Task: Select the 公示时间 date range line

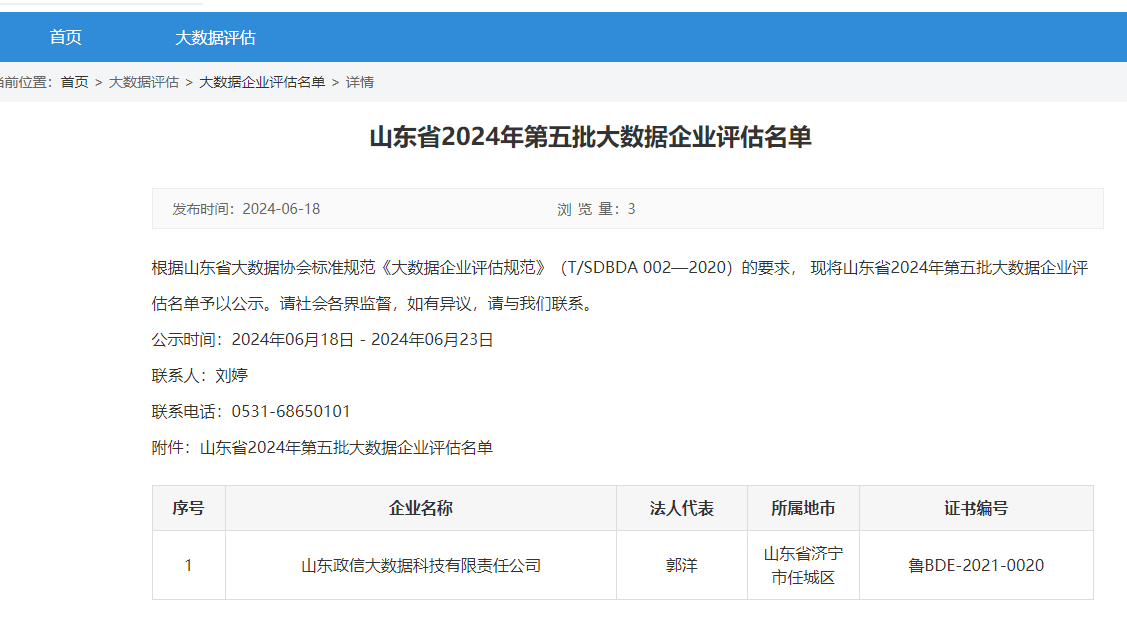Action: point(322,339)
